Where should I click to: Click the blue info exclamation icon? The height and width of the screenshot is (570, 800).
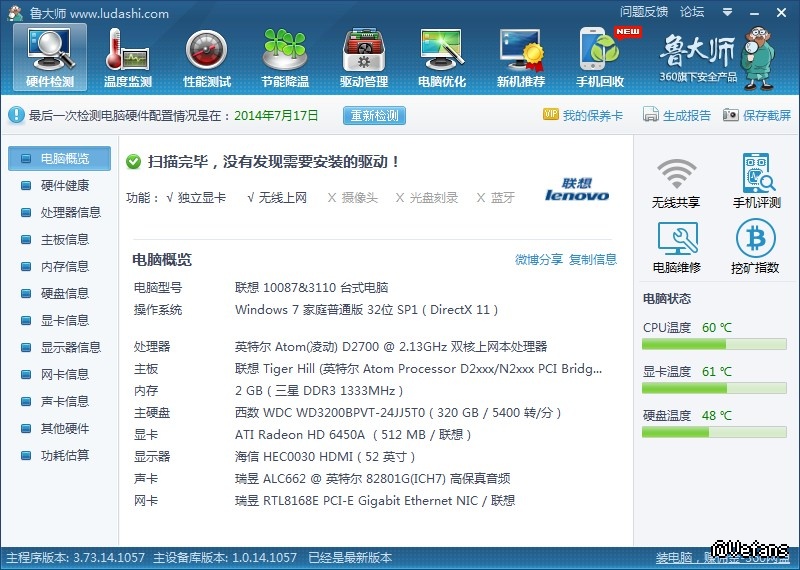pos(16,115)
